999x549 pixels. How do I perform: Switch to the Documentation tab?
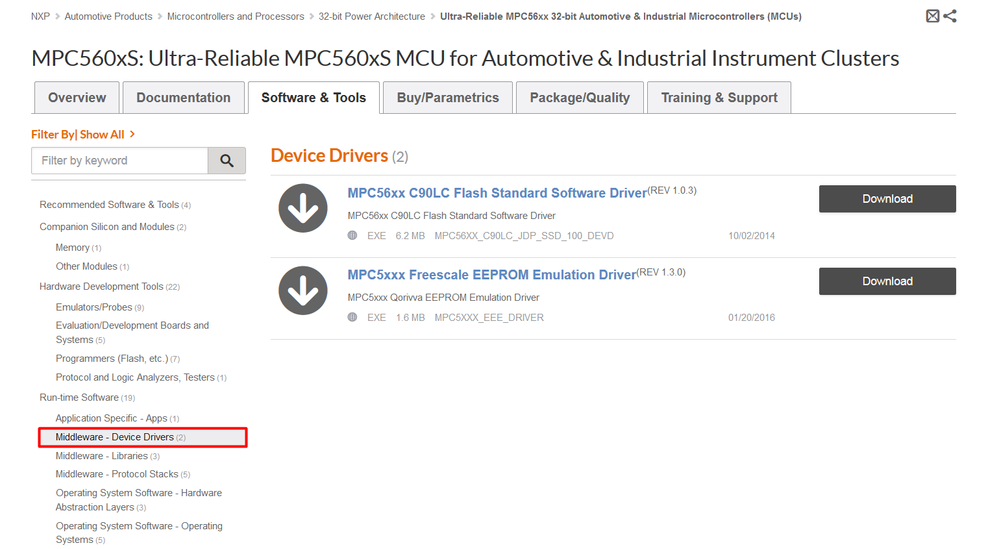[x=183, y=98]
